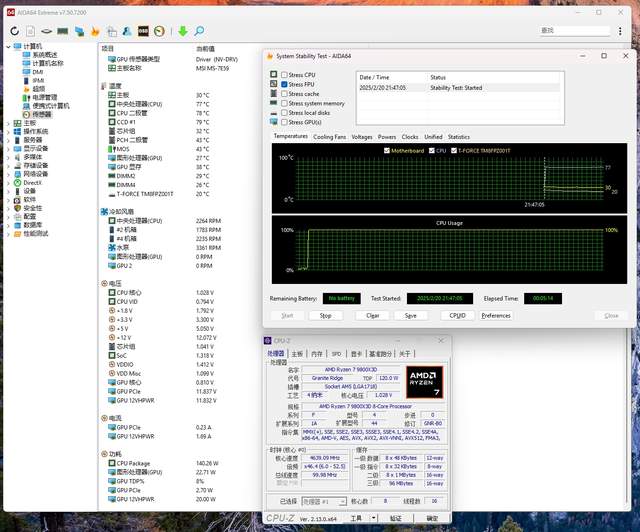Enable the Stress cache checkbox

pyautogui.click(x=284, y=94)
